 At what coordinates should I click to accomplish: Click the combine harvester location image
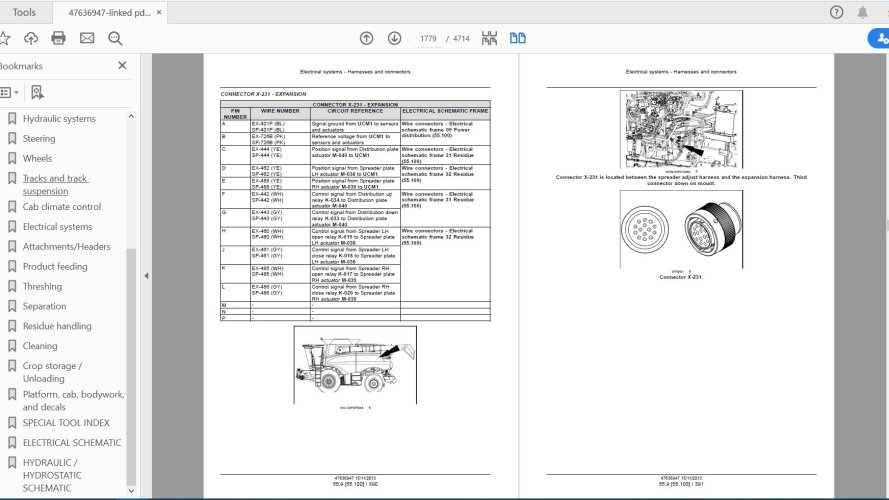pos(355,365)
